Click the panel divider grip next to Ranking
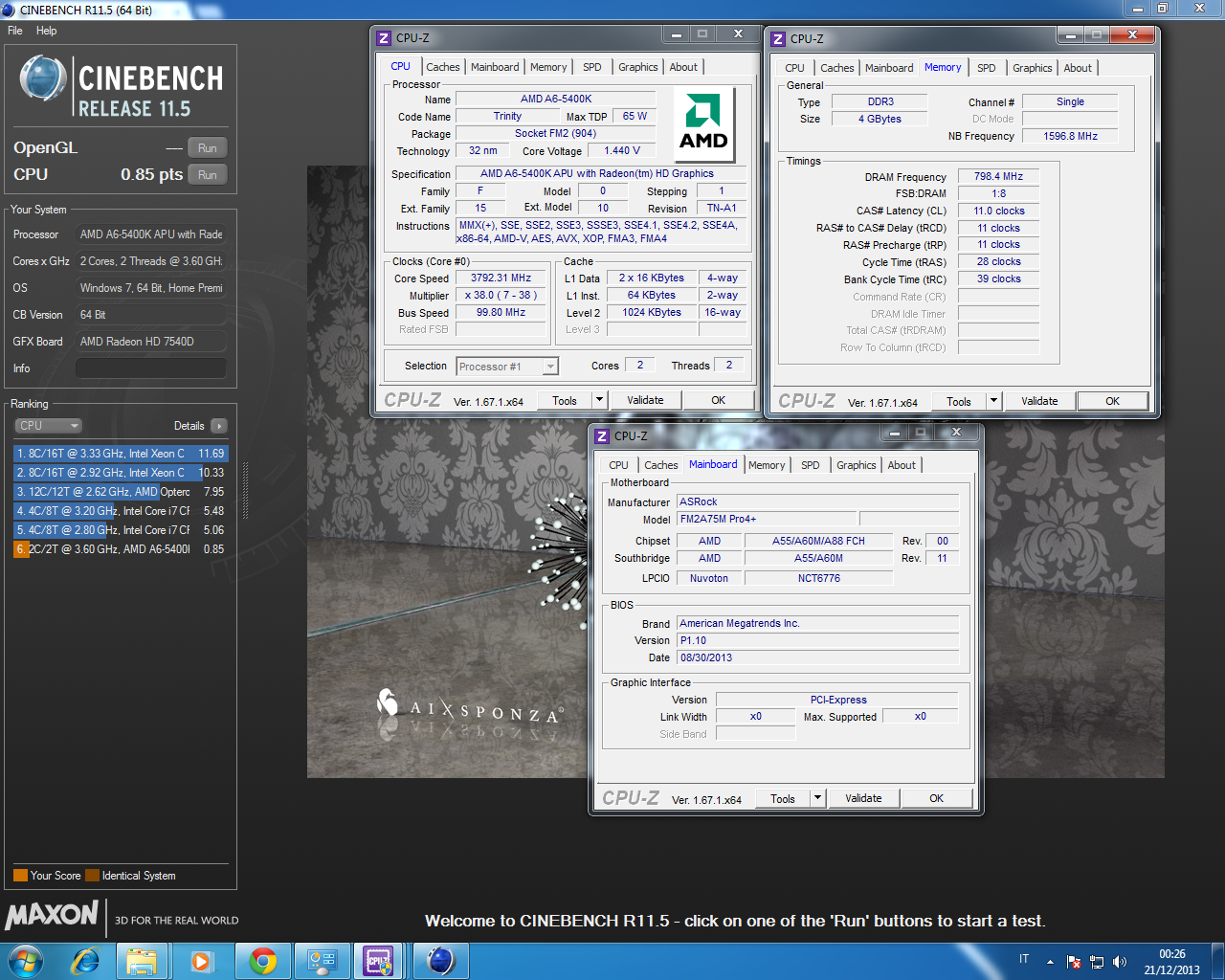1225x980 pixels. [x=246, y=491]
